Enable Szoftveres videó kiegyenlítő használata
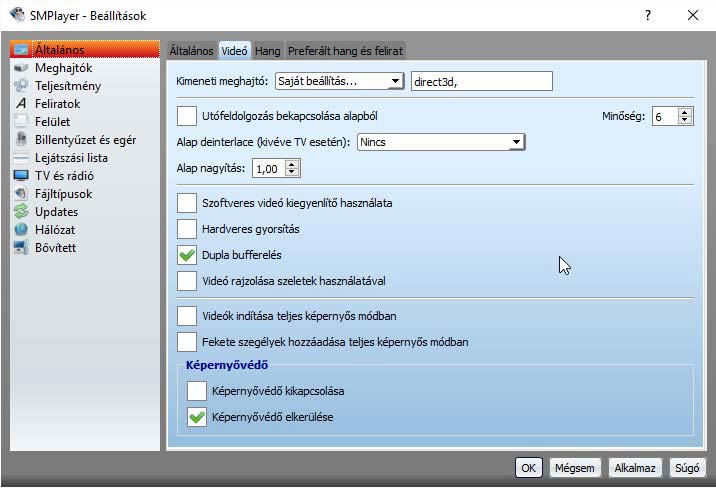 [187, 203]
